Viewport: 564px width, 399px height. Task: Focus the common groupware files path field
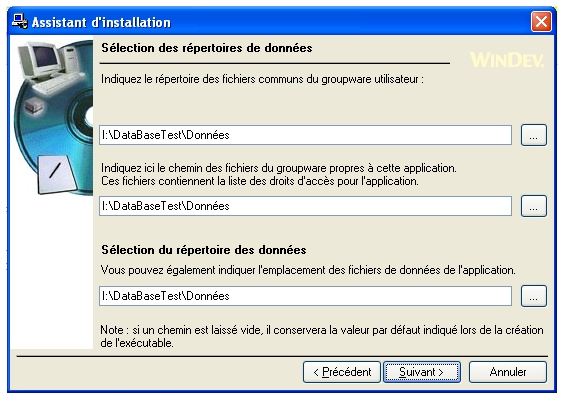[x=305, y=135]
